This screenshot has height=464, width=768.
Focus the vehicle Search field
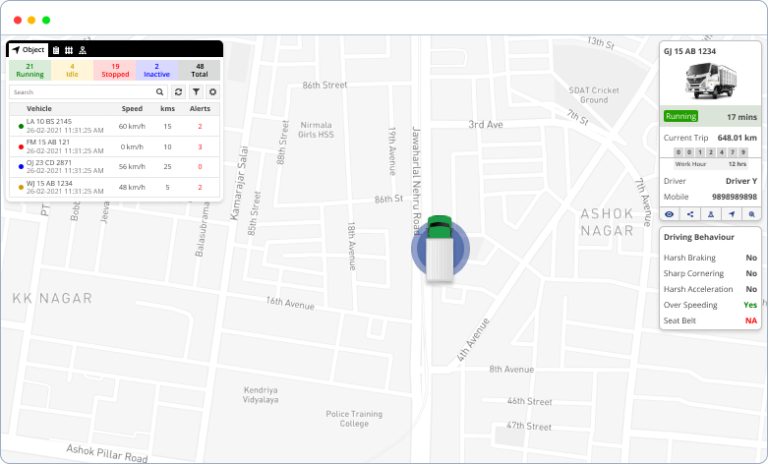click(88, 92)
